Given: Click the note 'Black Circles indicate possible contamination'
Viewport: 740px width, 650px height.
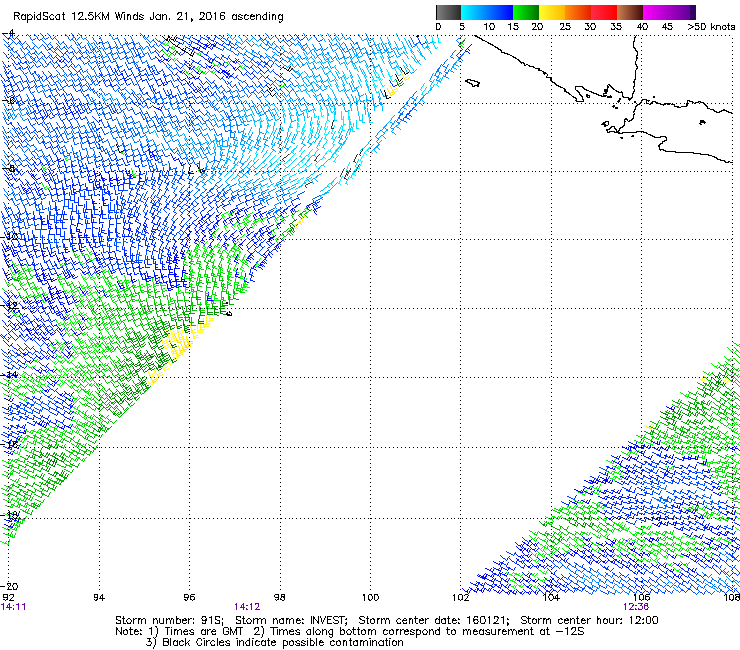Looking at the screenshot, I should pyautogui.click(x=283, y=642).
